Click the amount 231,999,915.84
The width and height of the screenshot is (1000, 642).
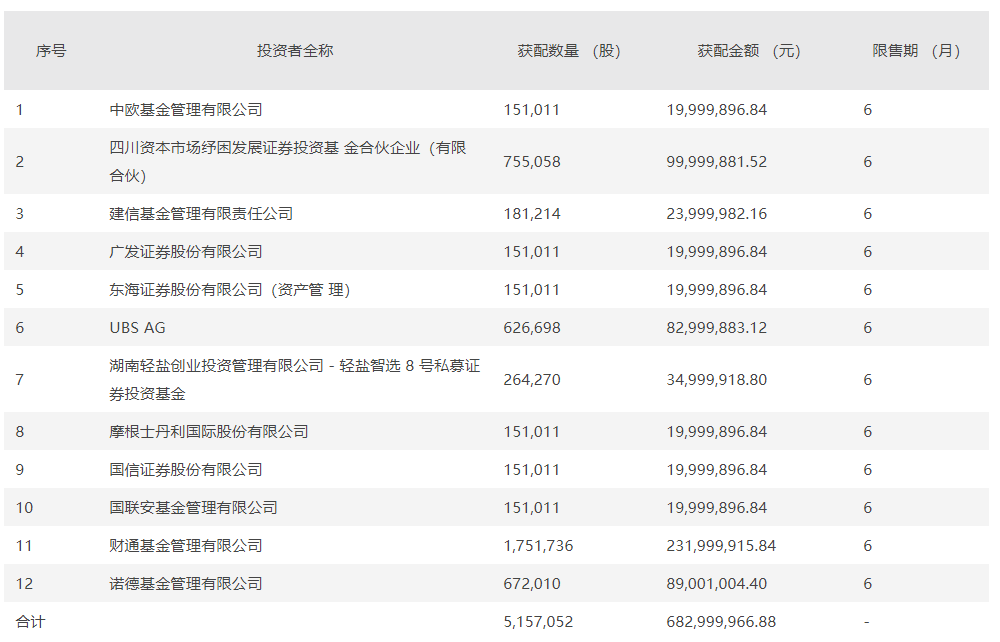[x=721, y=546]
